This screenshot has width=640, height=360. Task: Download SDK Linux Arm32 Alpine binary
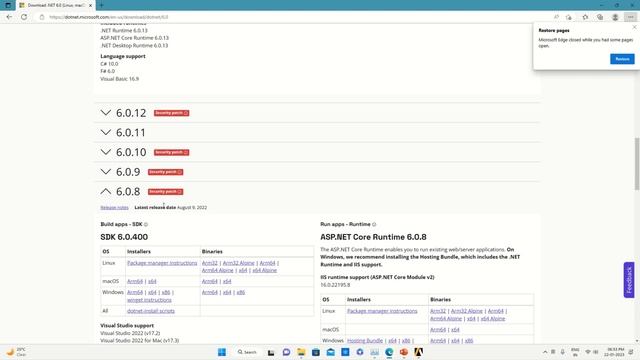click(x=238, y=263)
